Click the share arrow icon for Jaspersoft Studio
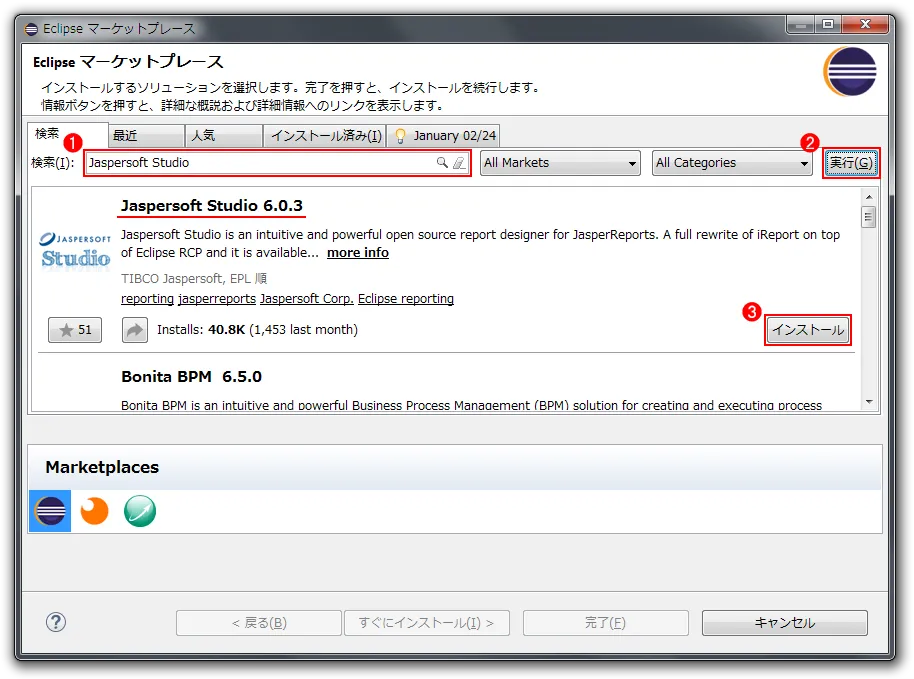 (135, 330)
